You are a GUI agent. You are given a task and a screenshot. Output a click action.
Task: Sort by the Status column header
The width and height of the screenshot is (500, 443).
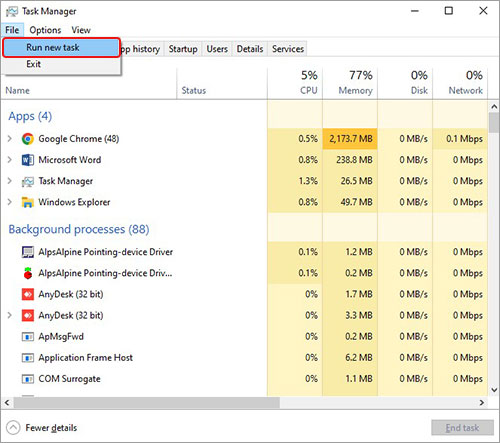(222, 84)
